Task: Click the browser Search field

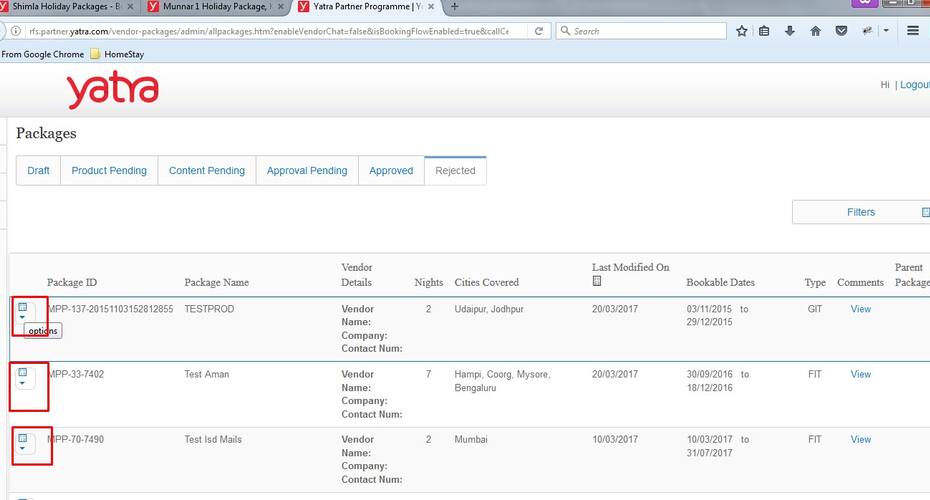Action: point(641,31)
